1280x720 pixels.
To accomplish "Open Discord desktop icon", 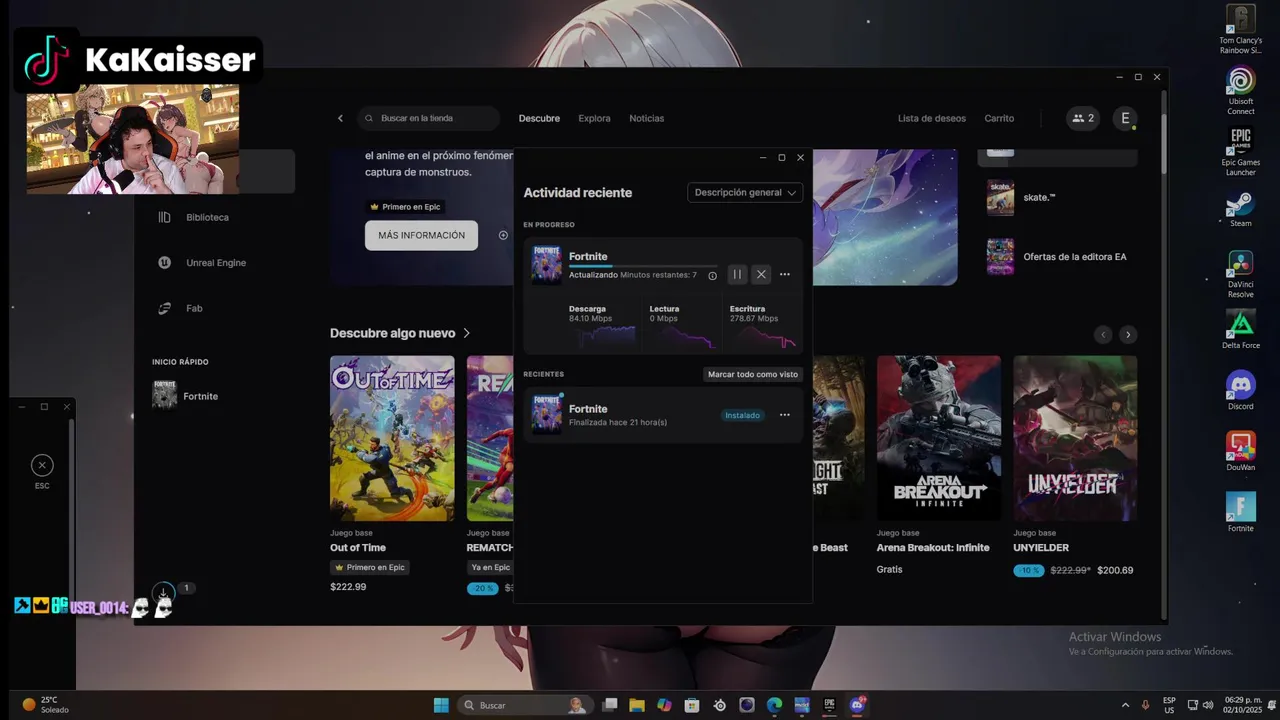I will point(1241,391).
